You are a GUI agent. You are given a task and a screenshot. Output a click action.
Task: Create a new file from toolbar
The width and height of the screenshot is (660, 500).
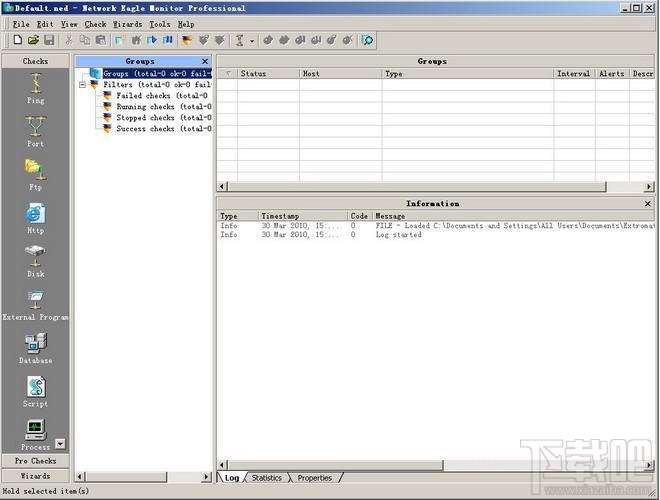18,40
